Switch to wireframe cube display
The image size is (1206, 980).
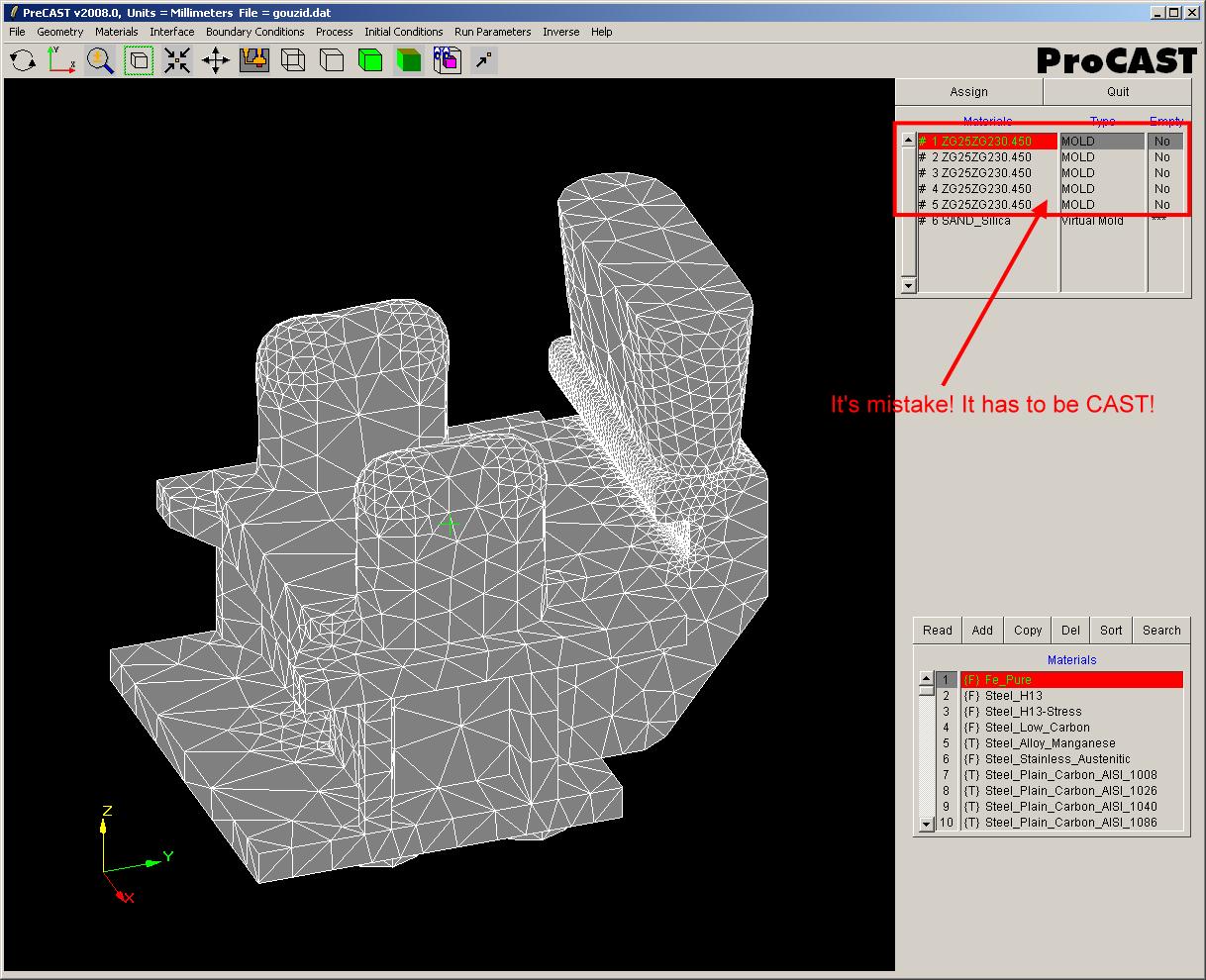[293, 61]
